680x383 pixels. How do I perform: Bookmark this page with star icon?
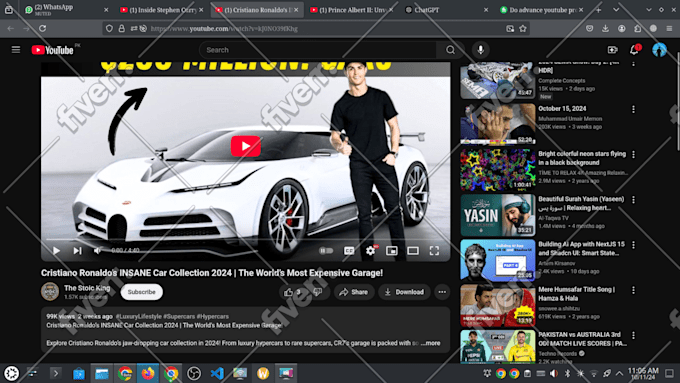(x=523, y=29)
